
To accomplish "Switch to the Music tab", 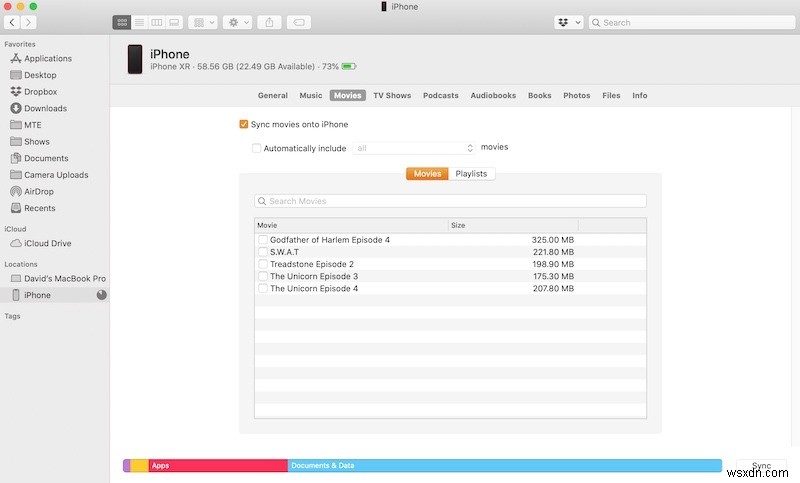I will pos(311,95).
